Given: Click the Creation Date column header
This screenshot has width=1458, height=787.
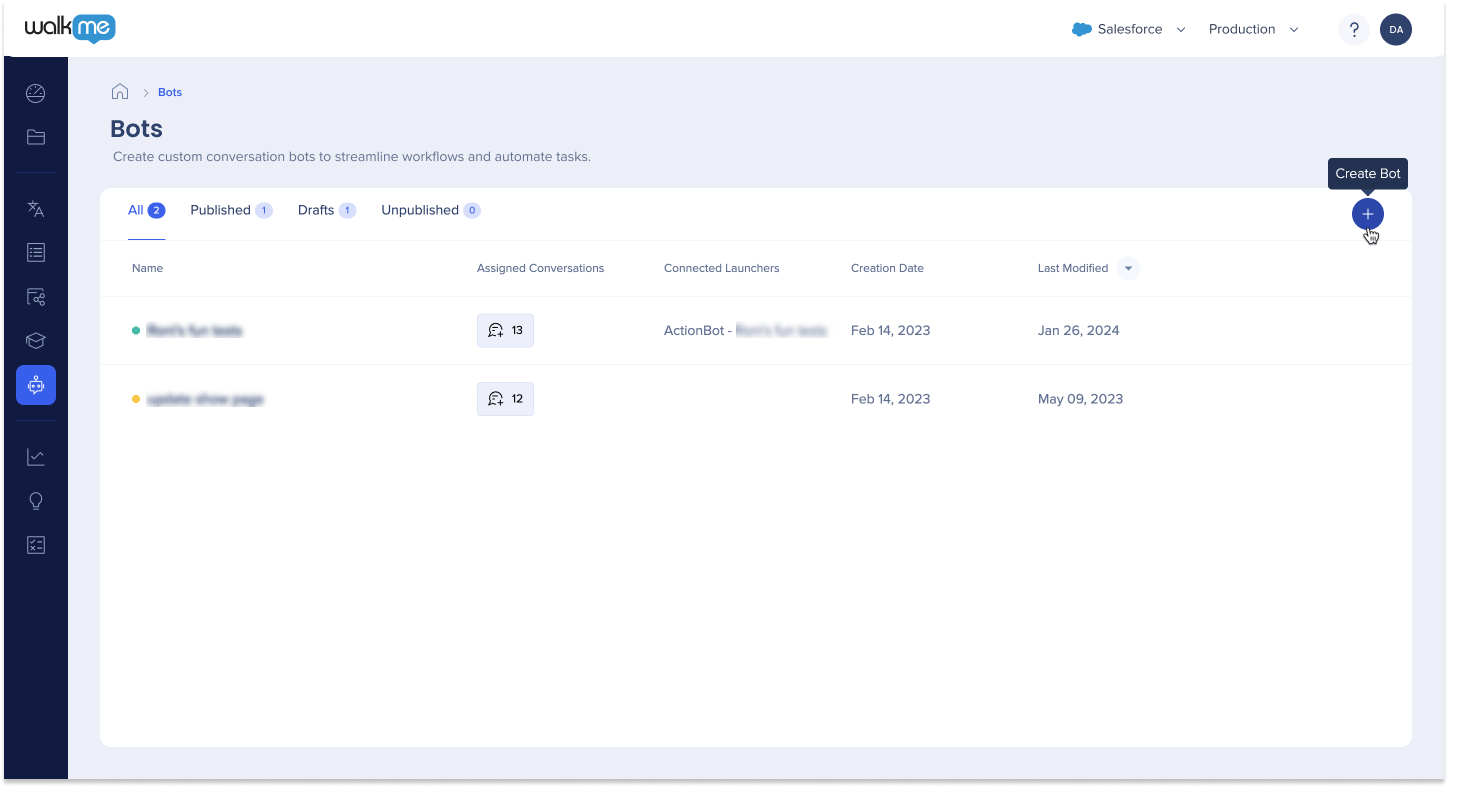Looking at the screenshot, I should pos(887,268).
